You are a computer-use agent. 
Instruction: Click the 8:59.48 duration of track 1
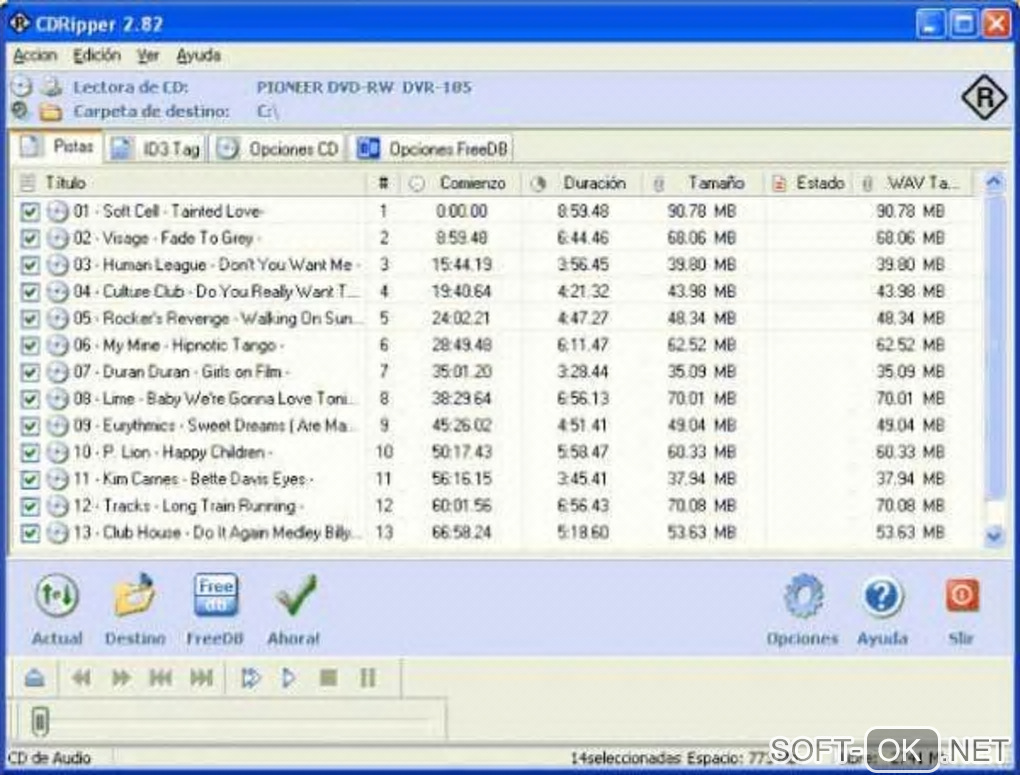click(x=583, y=211)
